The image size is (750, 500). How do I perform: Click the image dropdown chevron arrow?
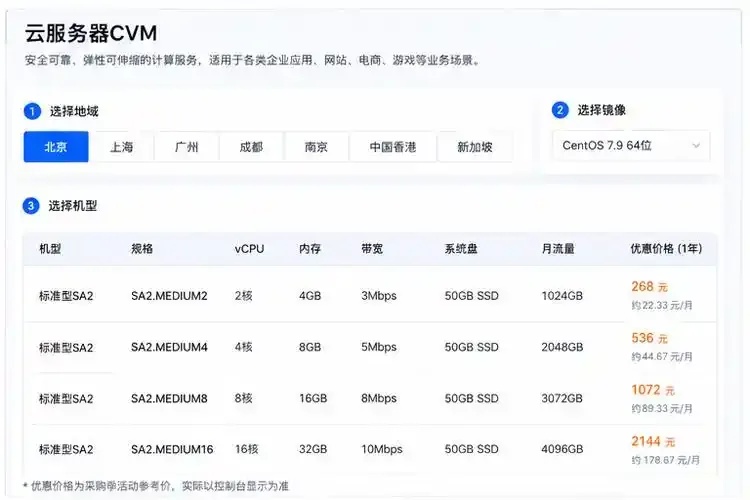tap(696, 145)
